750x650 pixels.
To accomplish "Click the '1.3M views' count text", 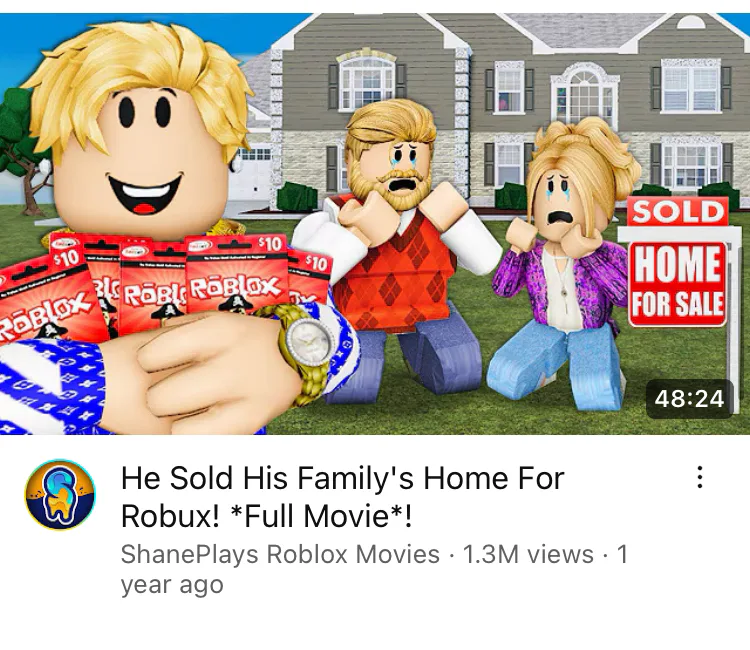I will (528, 554).
